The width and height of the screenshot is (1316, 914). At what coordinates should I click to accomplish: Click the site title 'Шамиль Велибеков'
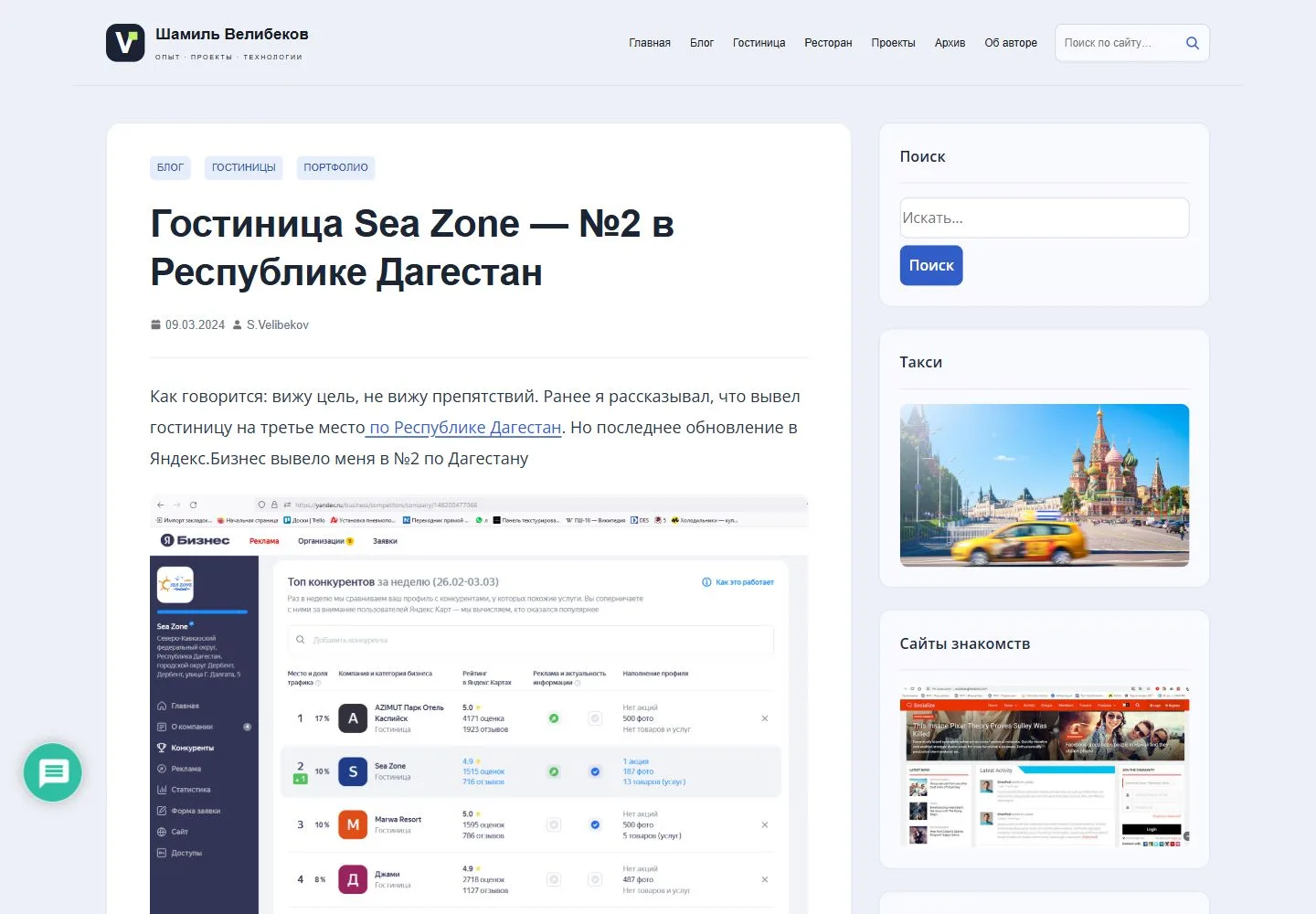click(x=232, y=34)
